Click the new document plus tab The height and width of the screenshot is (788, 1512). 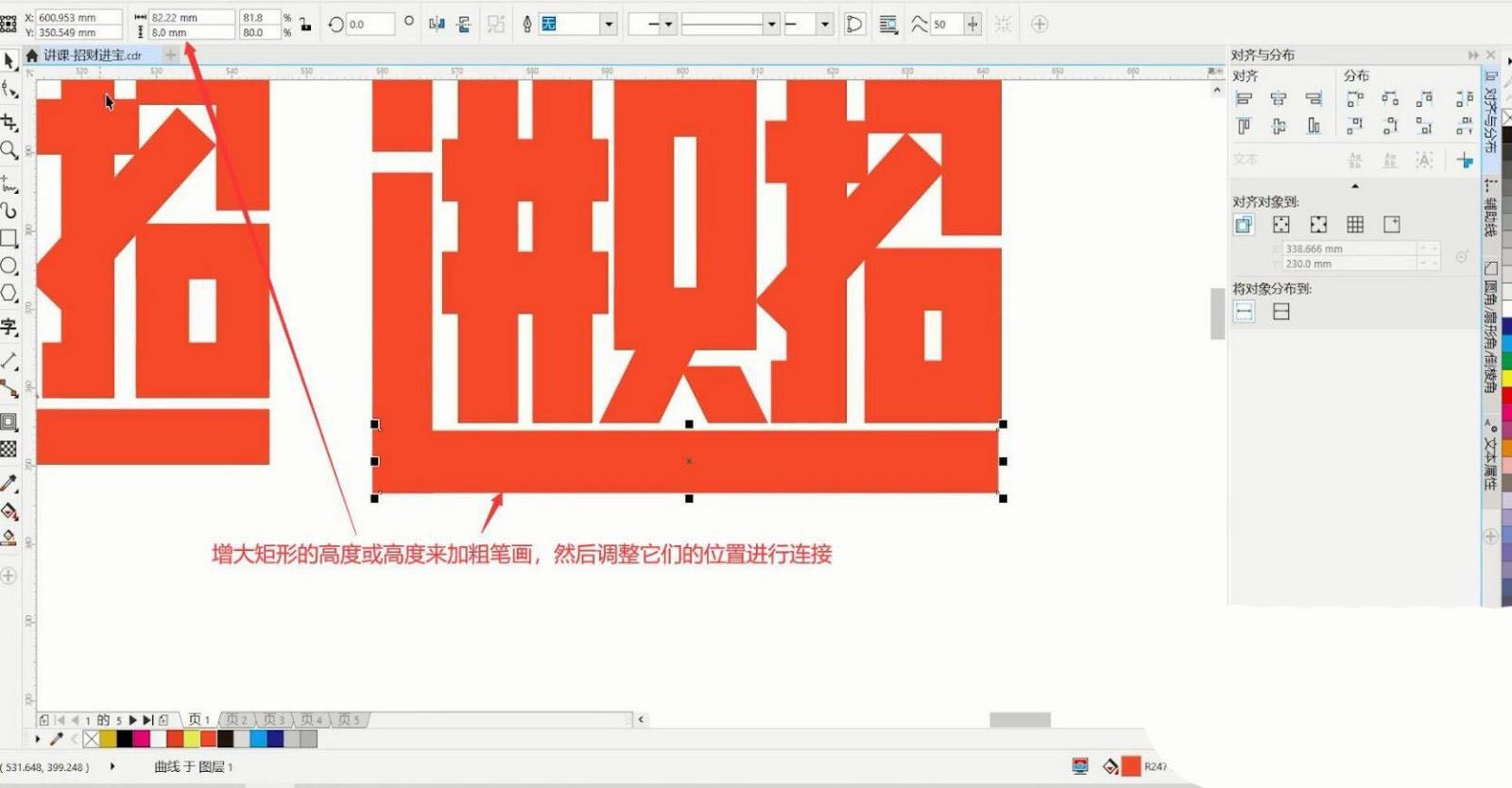[x=170, y=56]
